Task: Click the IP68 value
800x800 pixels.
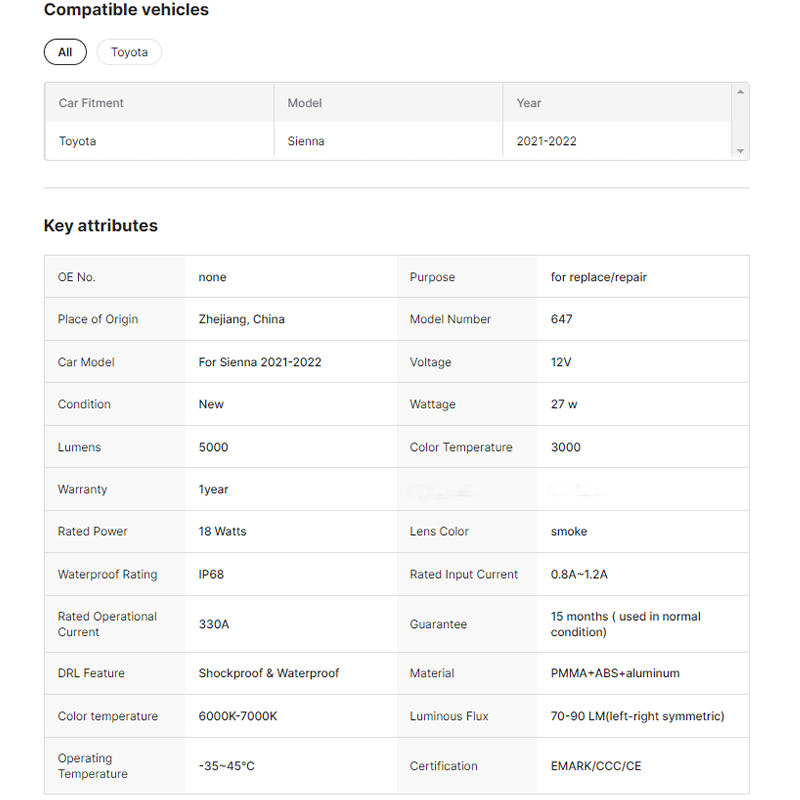Action: click(x=211, y=574)
